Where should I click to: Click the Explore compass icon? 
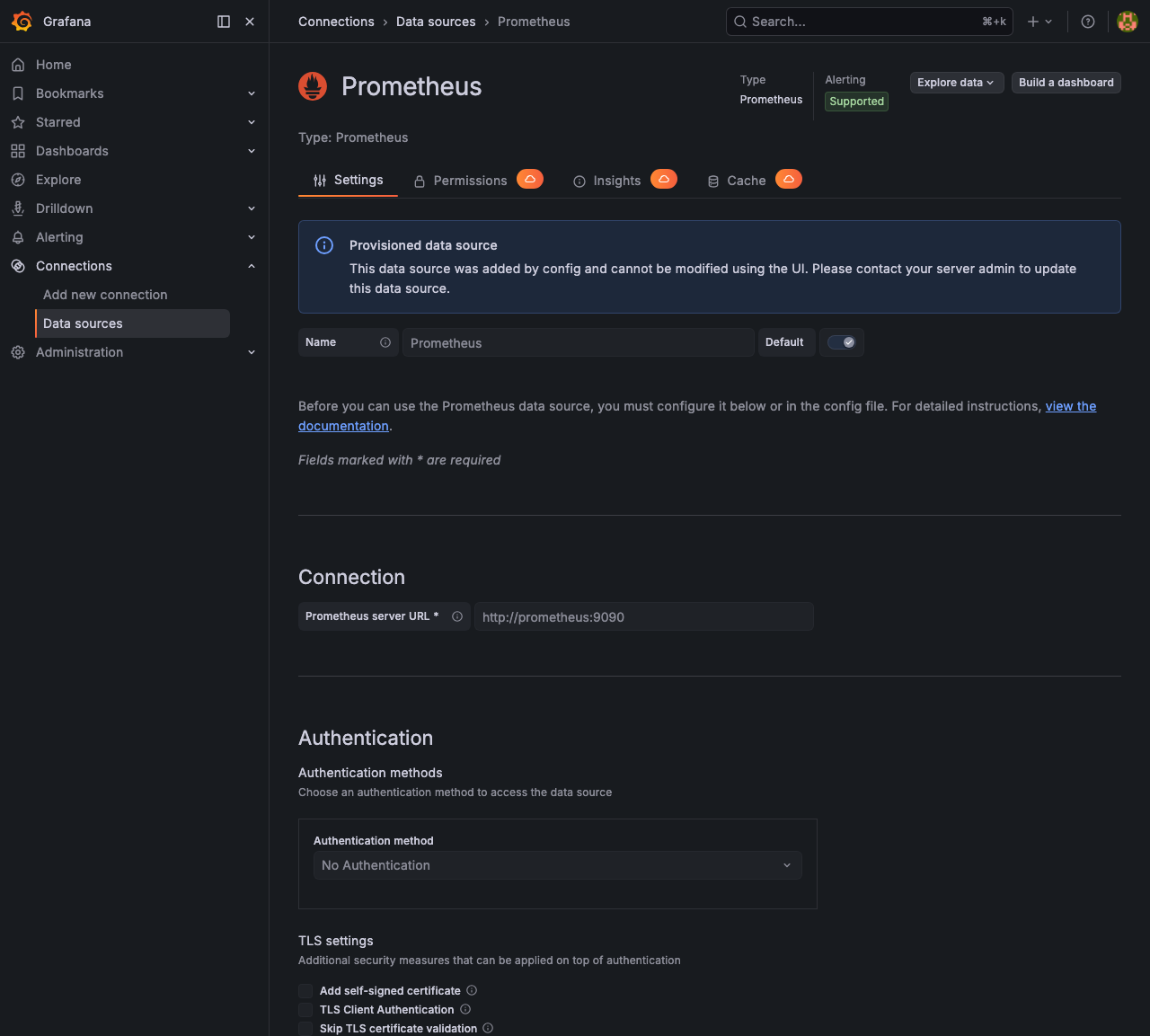point(18,180)
